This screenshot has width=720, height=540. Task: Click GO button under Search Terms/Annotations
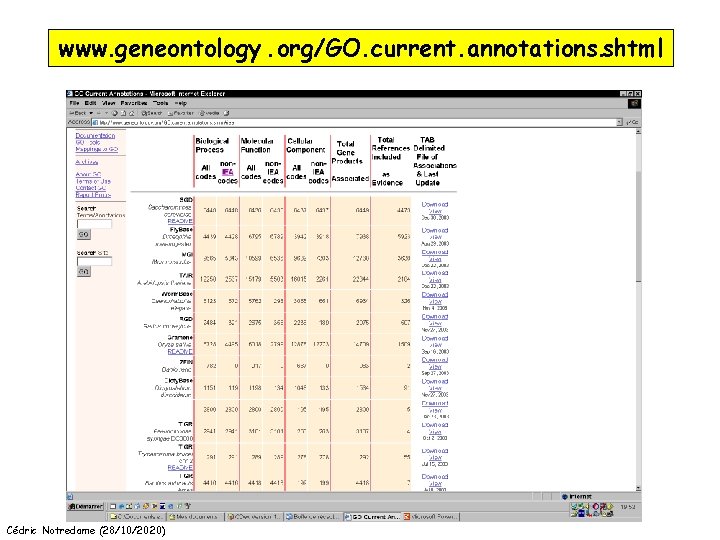[x=83, y=234]
